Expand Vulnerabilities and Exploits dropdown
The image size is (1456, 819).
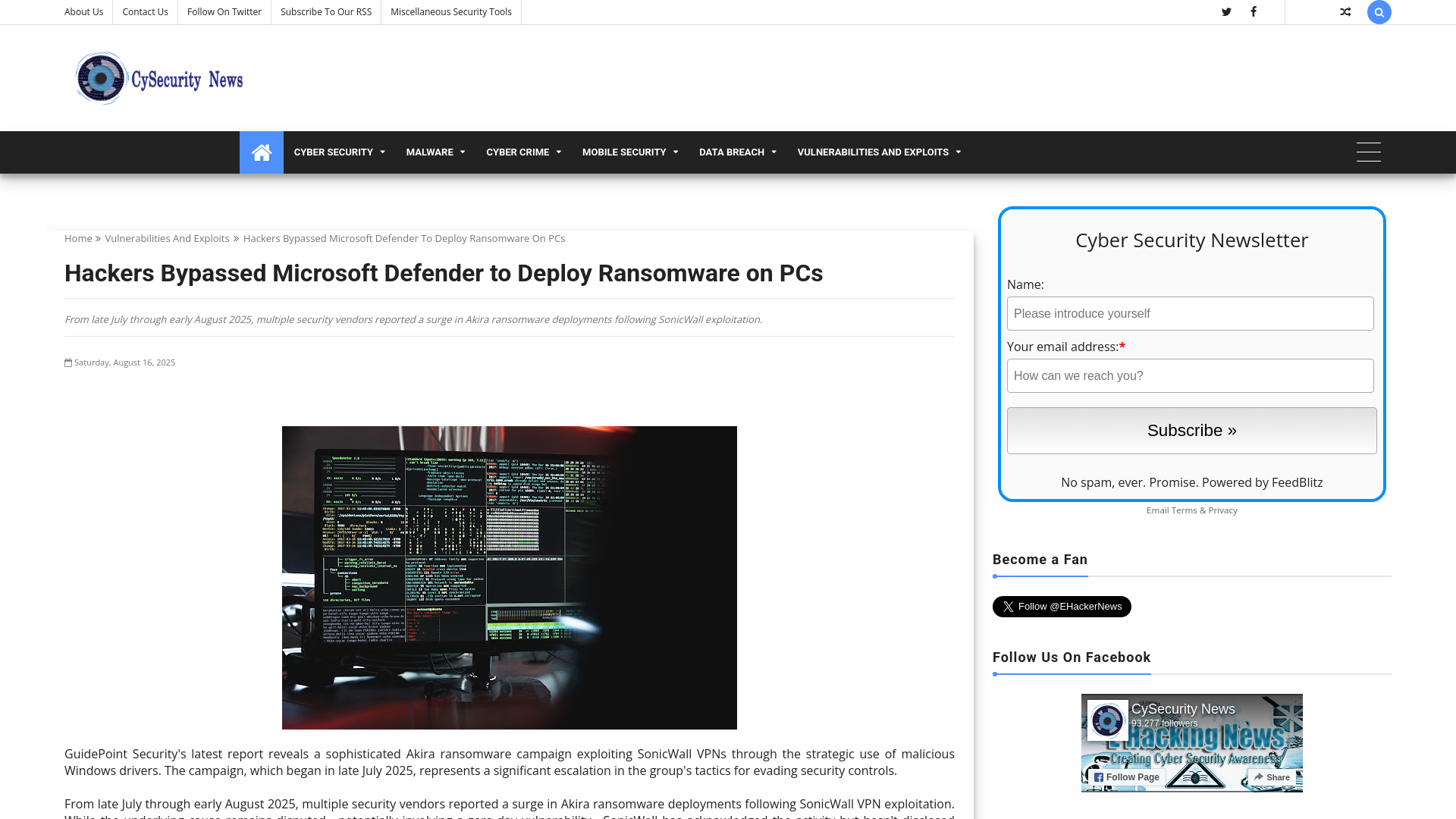[x=879, y=152]
